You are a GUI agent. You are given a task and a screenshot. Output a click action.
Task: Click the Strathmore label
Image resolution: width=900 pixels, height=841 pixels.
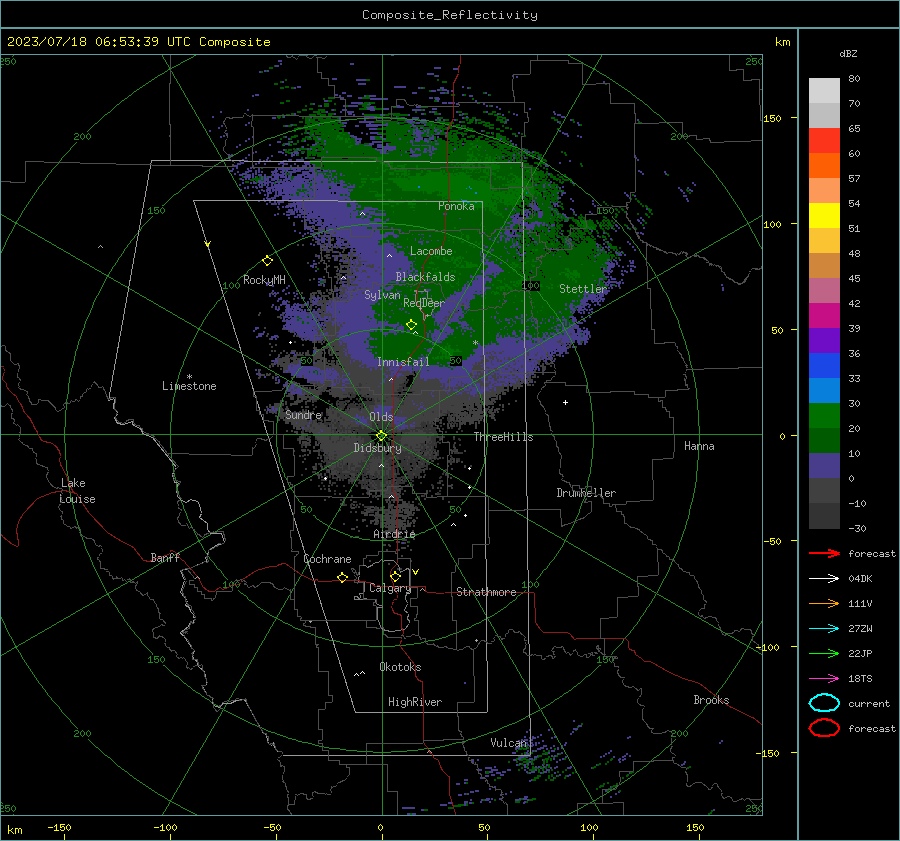(486, 592)
